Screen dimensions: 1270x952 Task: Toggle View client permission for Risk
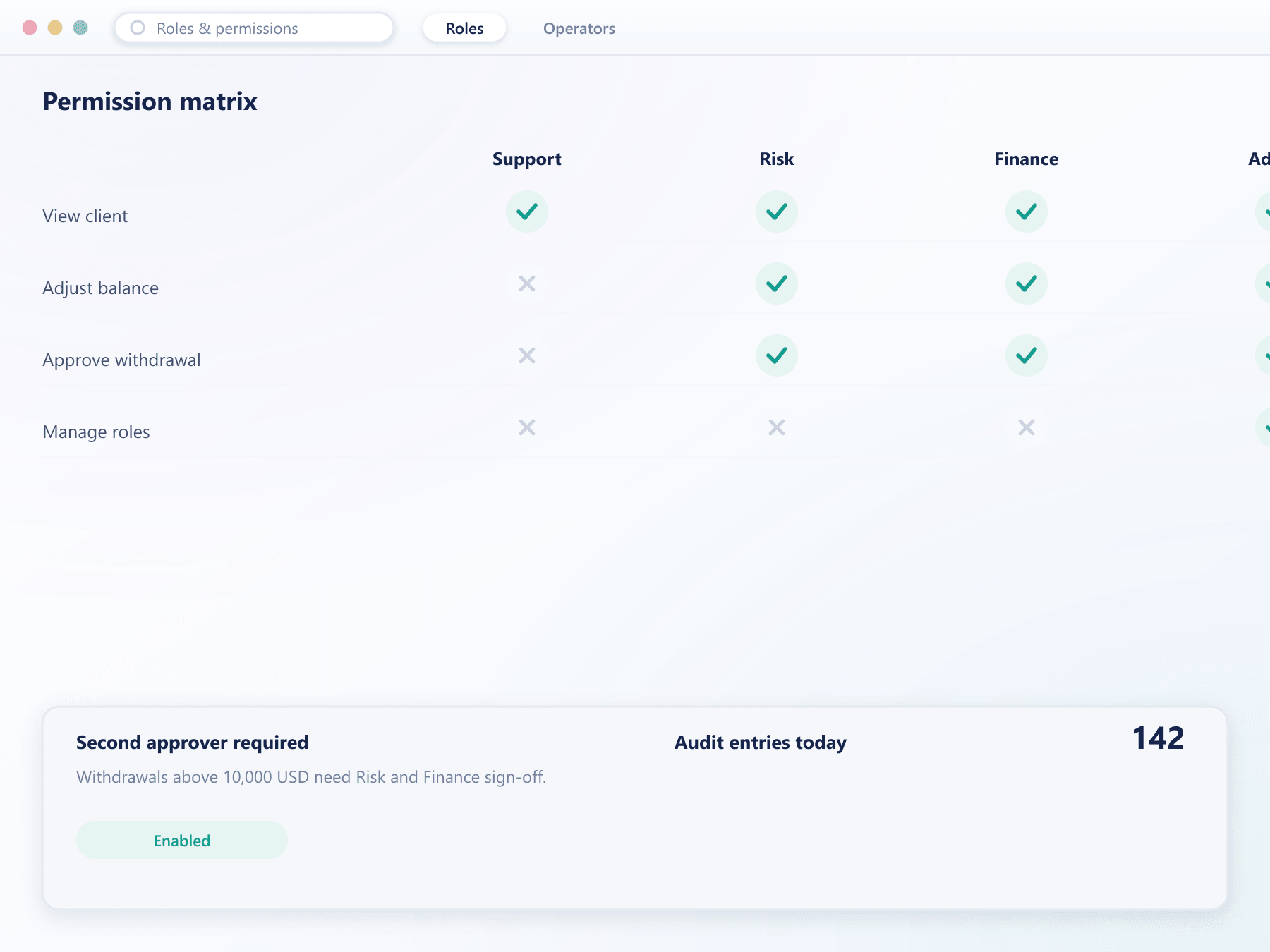[x=777, y=212]
